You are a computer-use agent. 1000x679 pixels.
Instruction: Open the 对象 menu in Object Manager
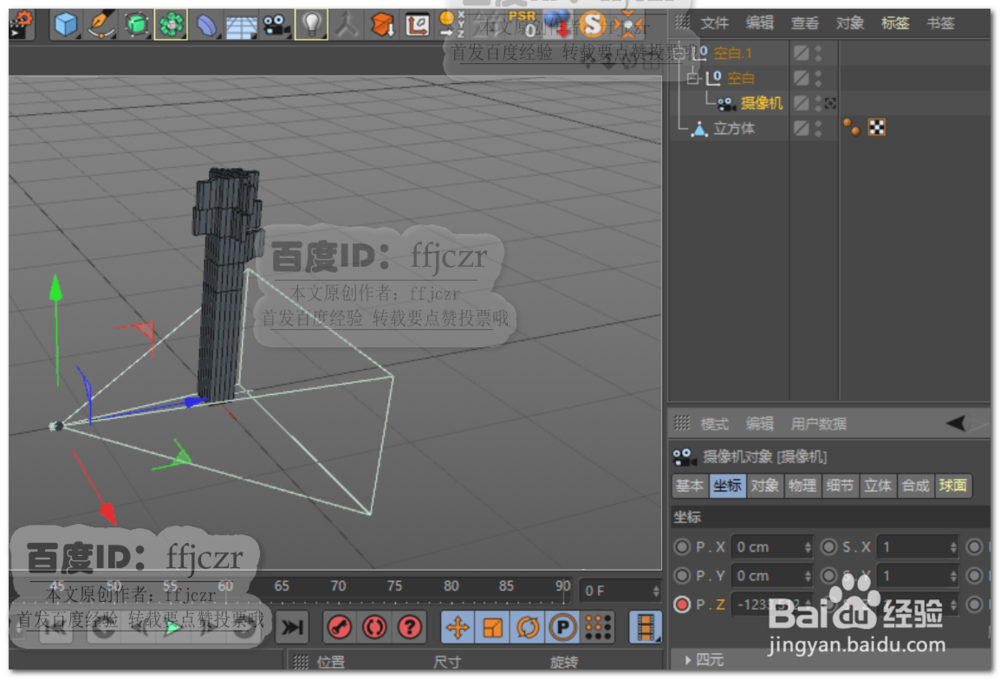850,24
